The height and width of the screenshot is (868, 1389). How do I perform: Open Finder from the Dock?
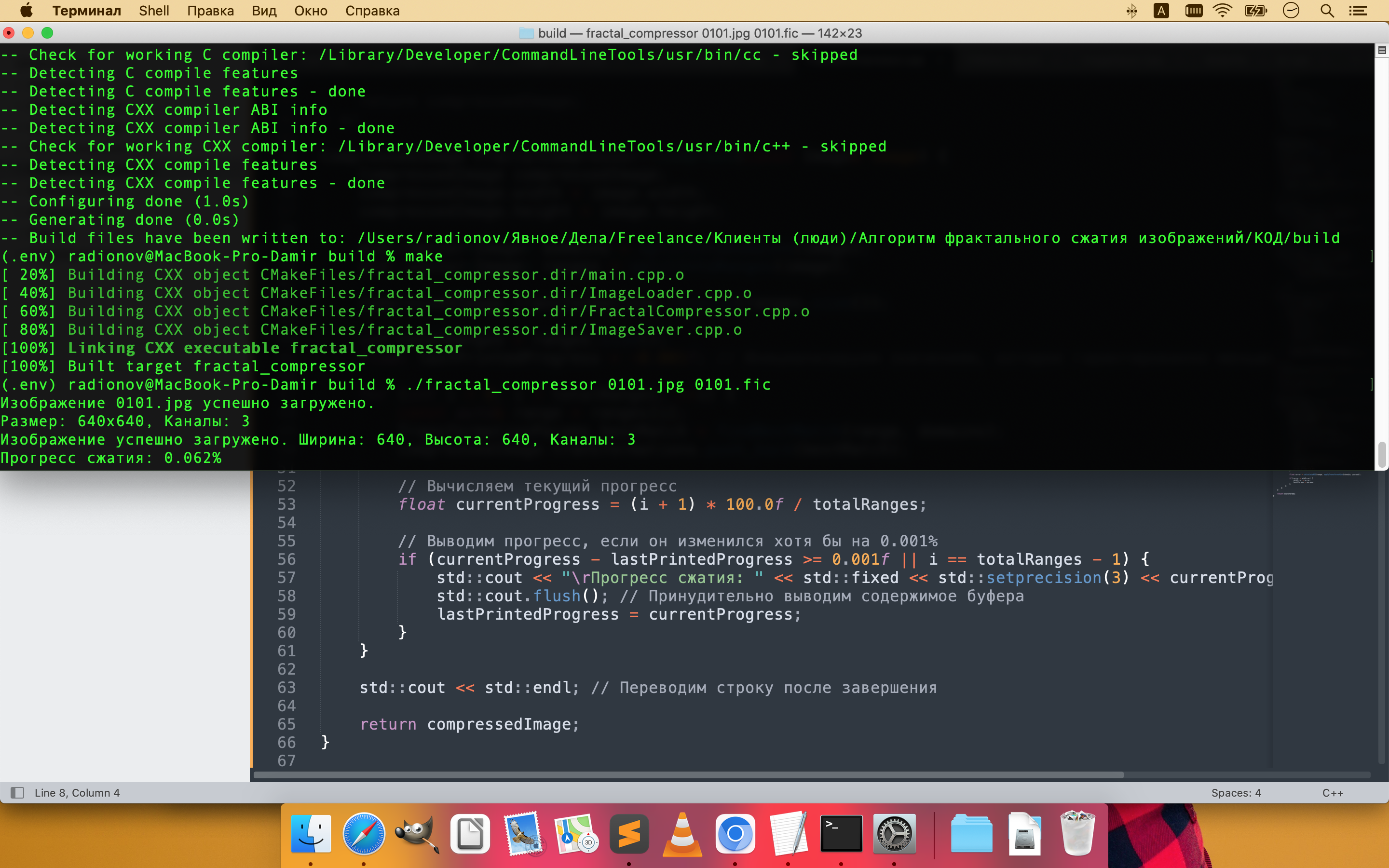point(311,834)
